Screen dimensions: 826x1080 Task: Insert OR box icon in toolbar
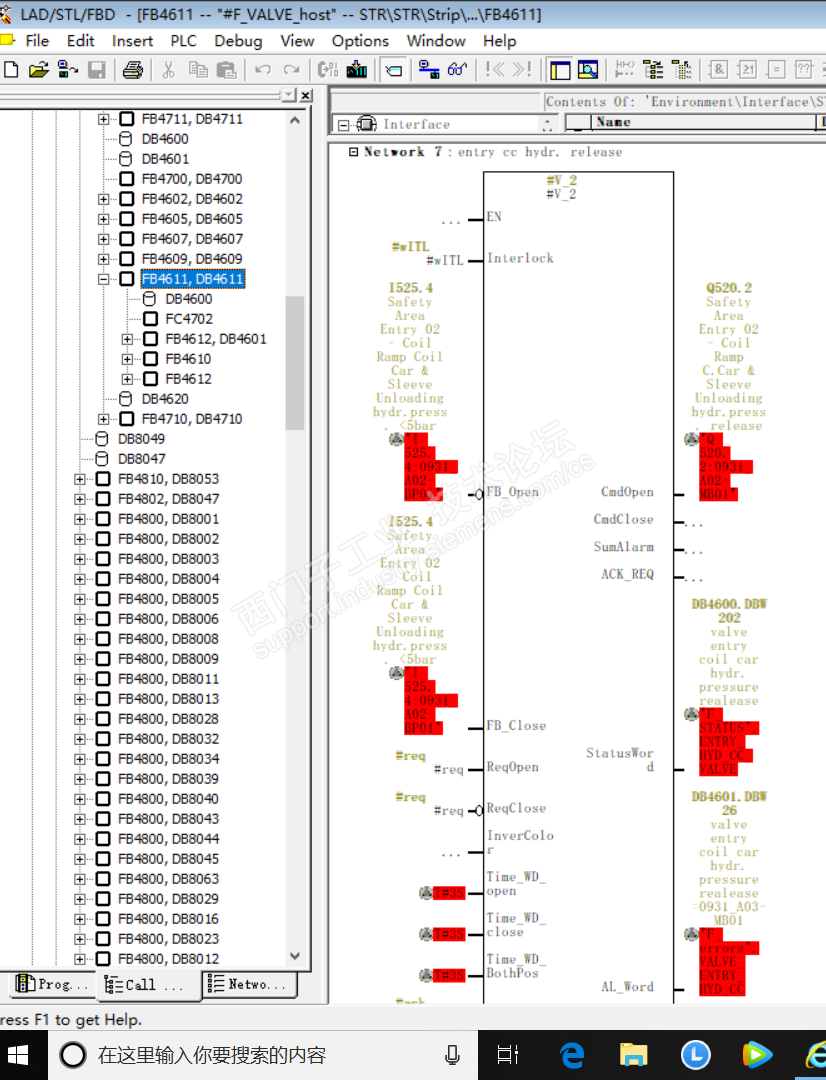747,69
